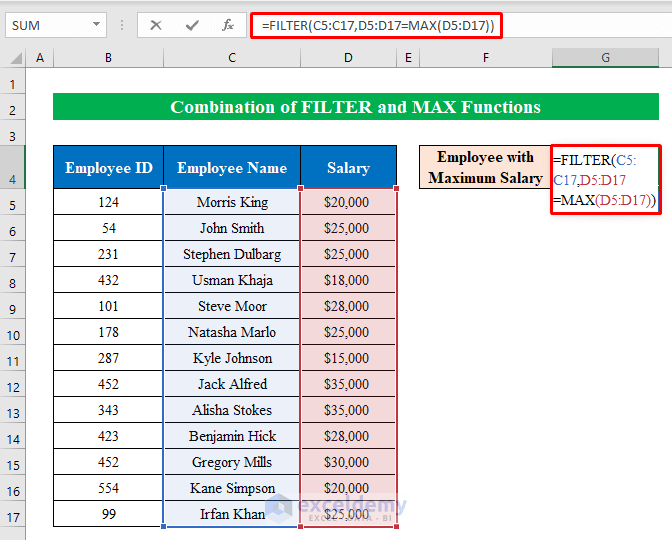Image resolution: width=672 pixels, height=540 pixels.
Task: Select column A header
Action: pos(40,58)
